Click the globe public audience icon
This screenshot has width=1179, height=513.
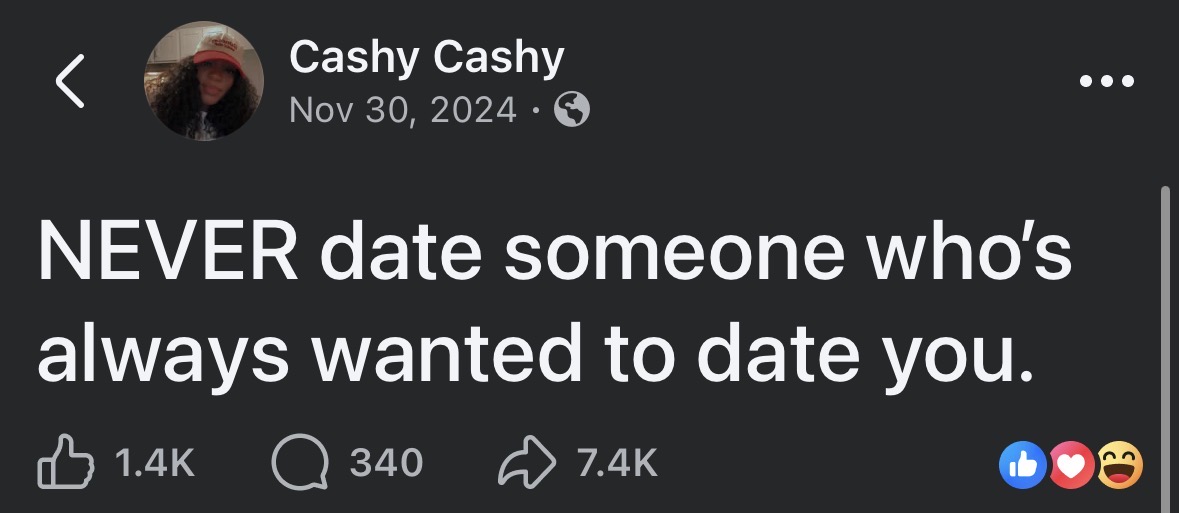(x=572, y=111)
